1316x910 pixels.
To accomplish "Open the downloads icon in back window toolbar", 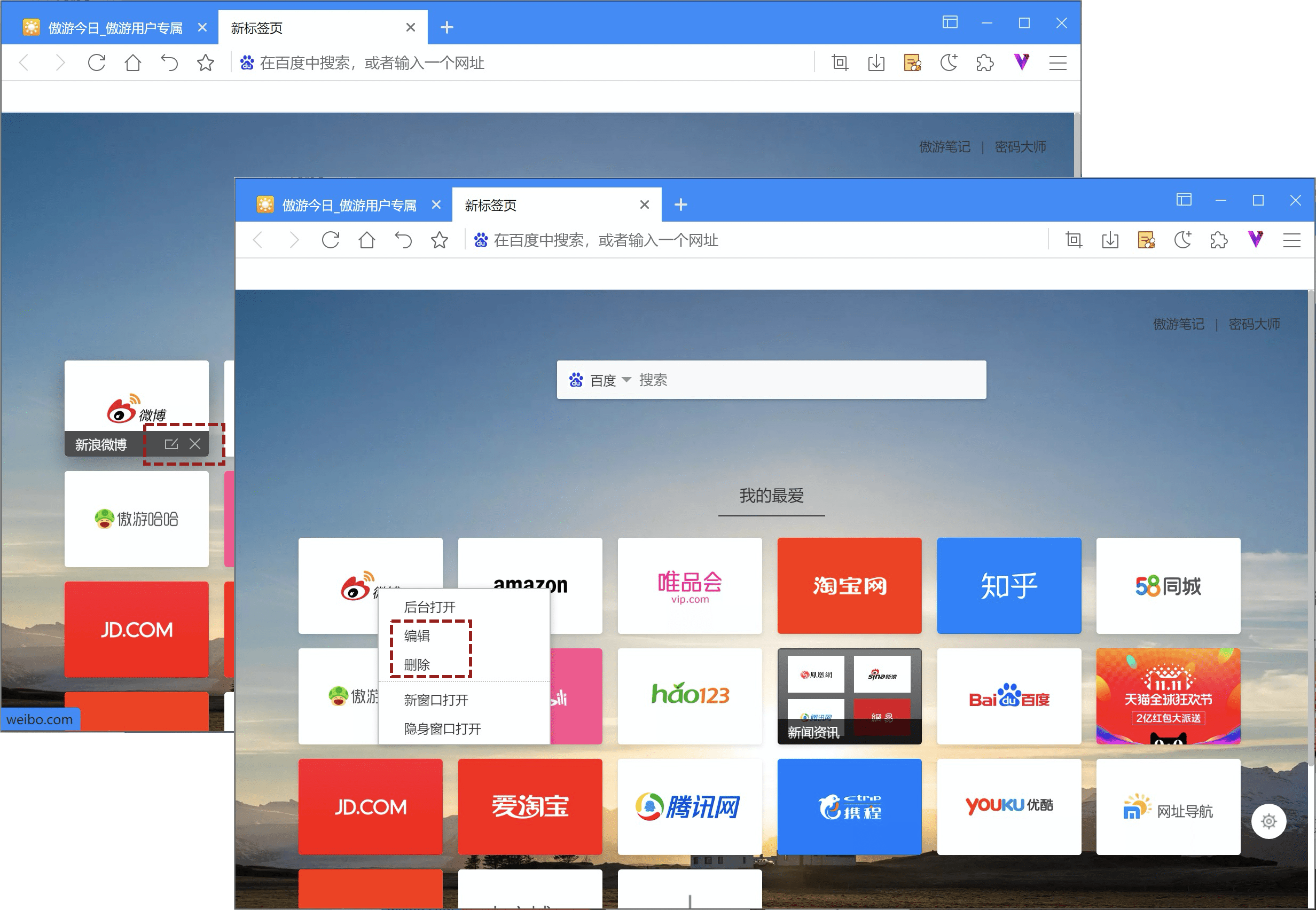I will click(876, 62).
